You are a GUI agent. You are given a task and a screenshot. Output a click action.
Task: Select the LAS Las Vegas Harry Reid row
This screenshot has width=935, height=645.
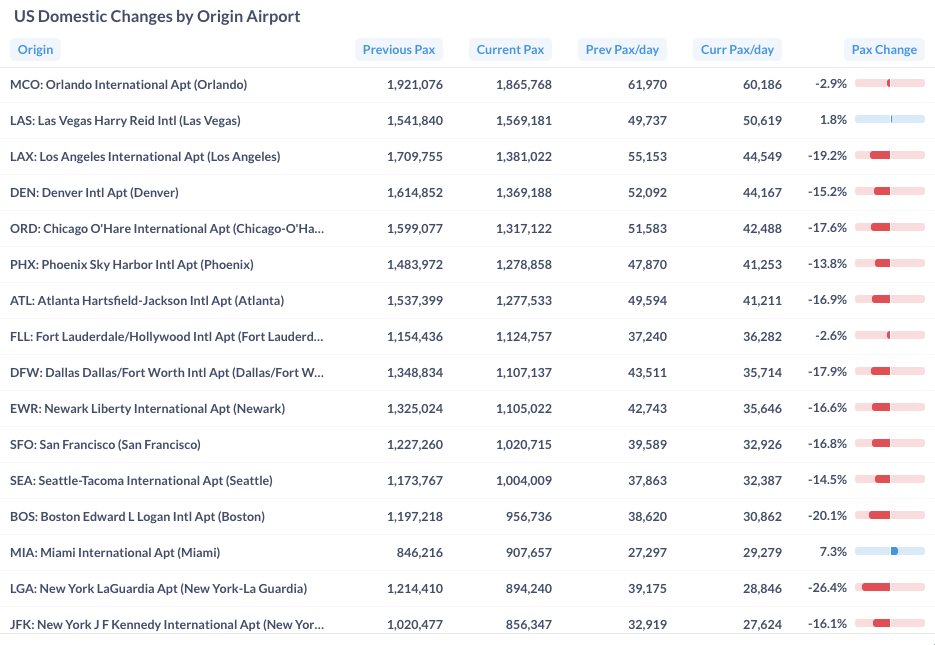(125, 121)
